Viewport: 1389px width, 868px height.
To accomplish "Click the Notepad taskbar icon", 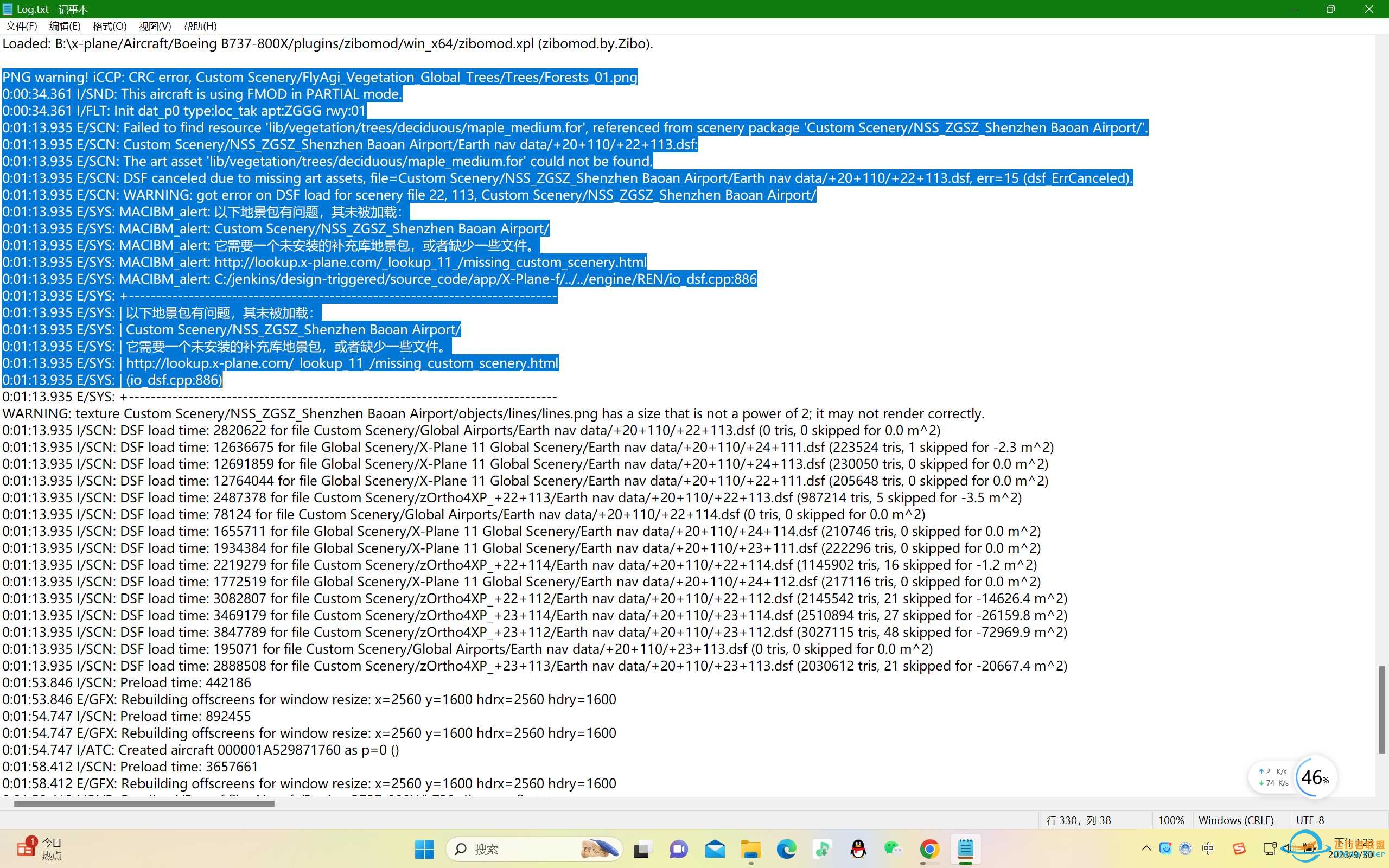I will pos(965,848).
